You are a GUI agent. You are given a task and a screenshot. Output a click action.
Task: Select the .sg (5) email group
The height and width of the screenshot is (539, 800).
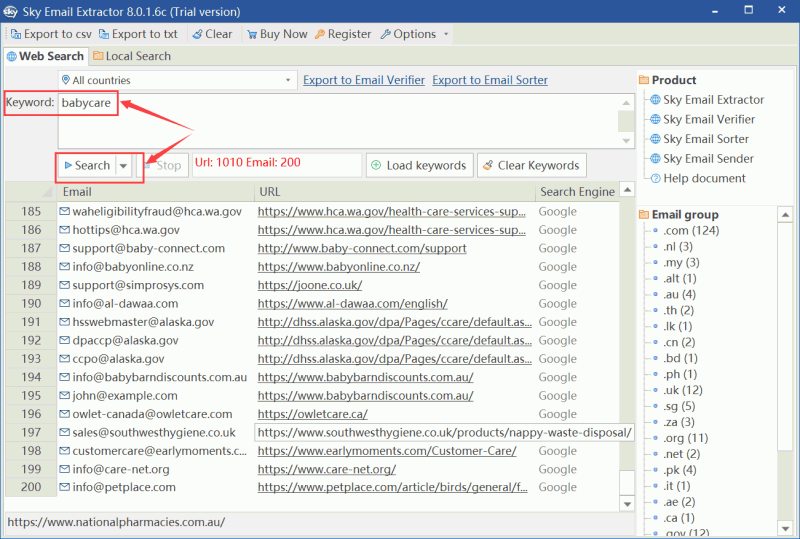(679, 406)
